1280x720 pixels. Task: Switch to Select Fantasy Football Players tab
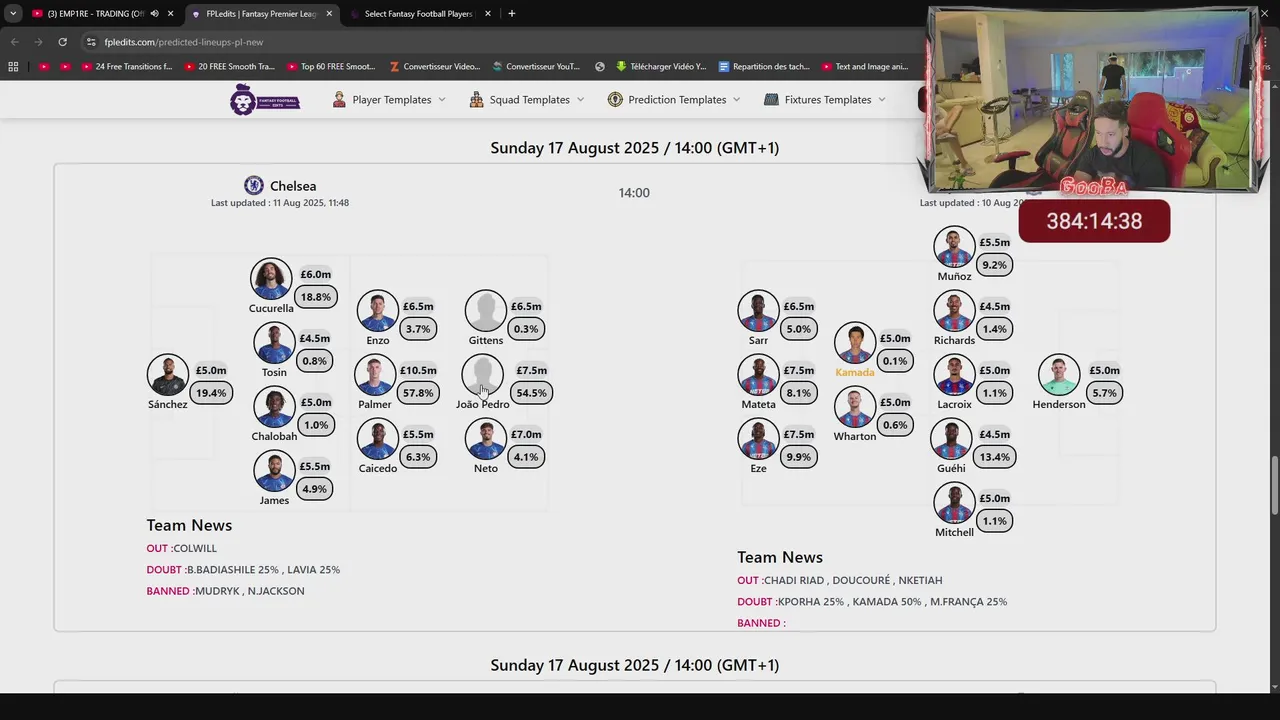tap(418, 14)
